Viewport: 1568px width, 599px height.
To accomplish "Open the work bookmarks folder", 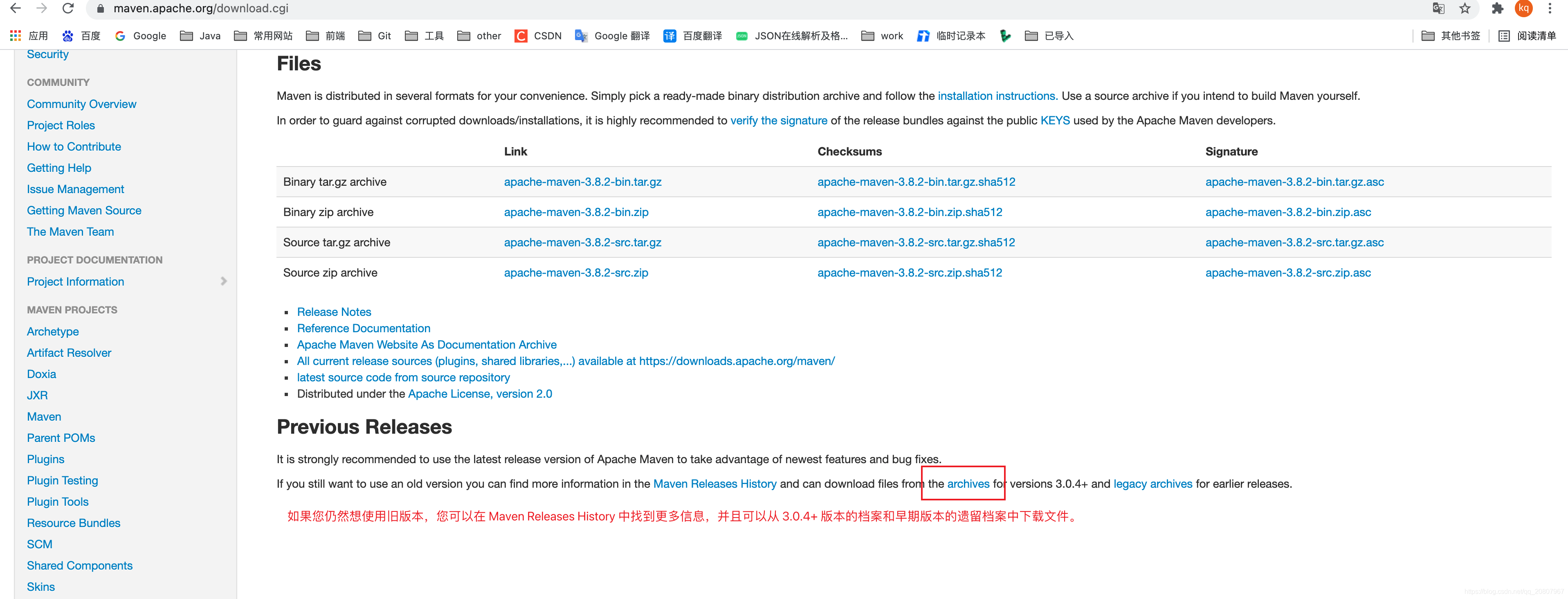I will pyautogui.click(x=882, y=36).
